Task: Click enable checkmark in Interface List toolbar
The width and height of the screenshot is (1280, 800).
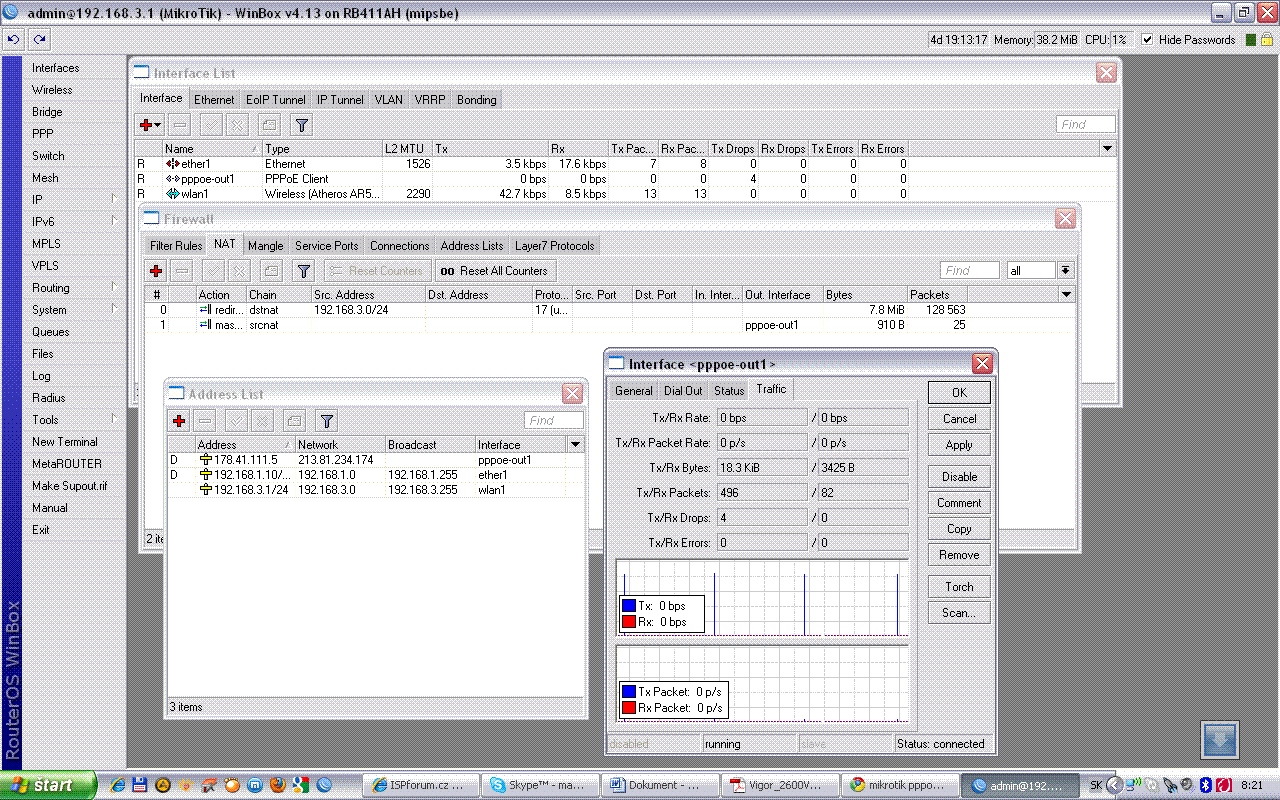Action: pyautogui.click(x=211, y=125)
